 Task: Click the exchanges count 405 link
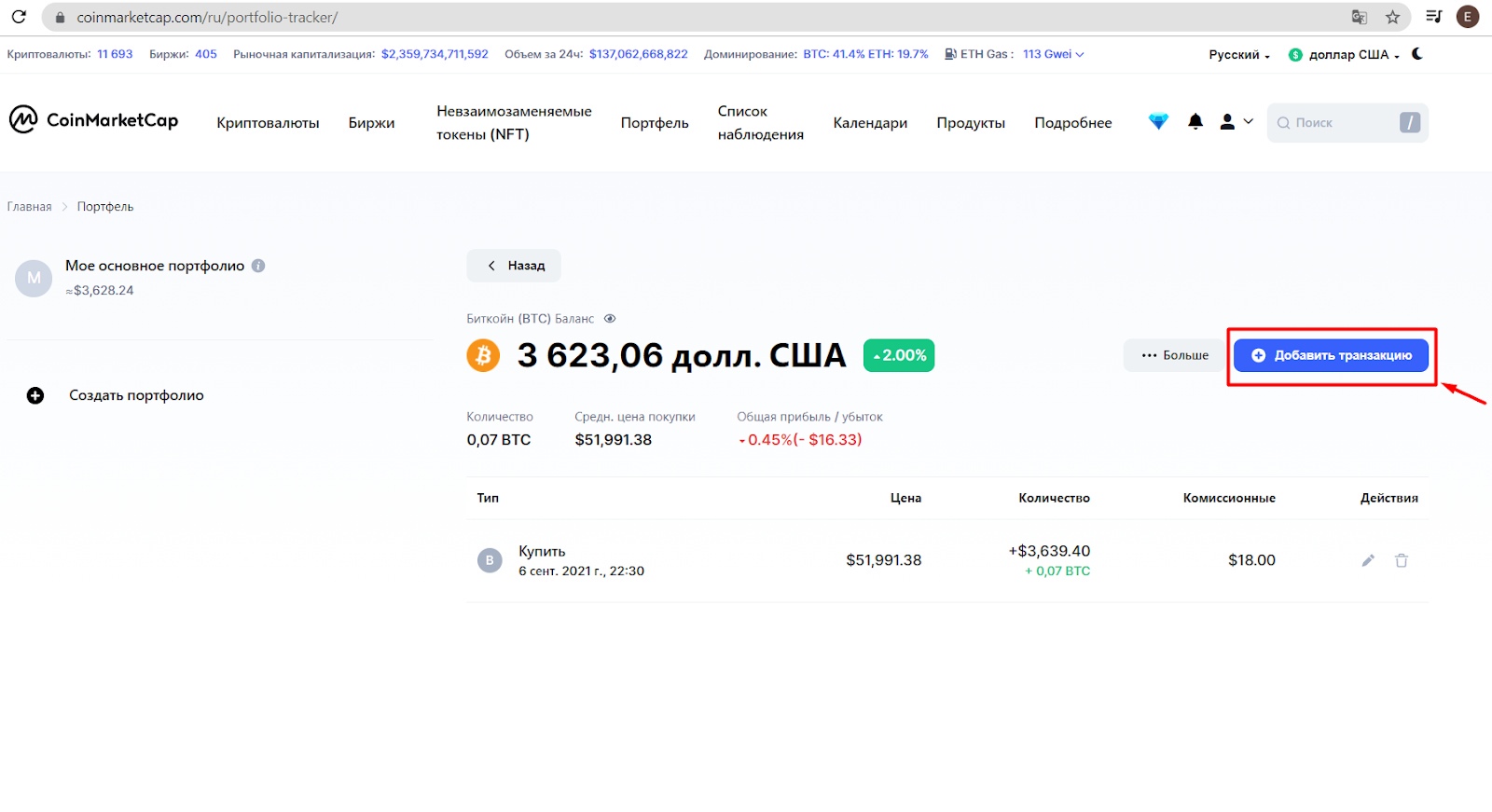(206, 54)
